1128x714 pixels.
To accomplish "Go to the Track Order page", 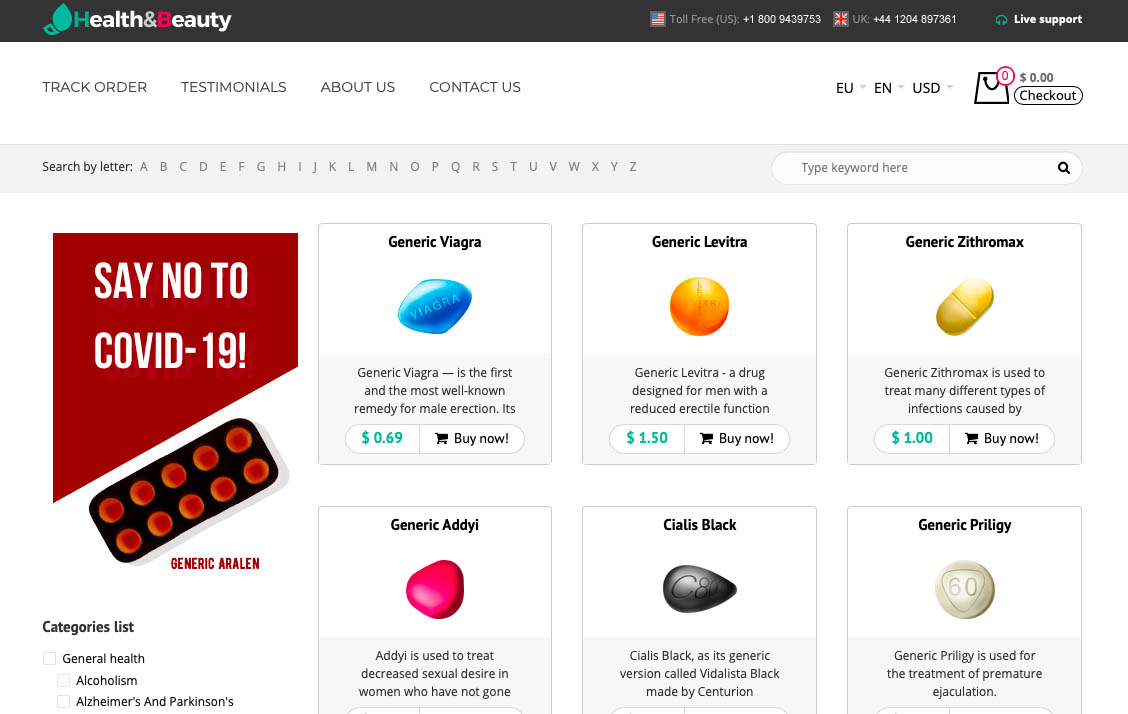I will point(94,87).
